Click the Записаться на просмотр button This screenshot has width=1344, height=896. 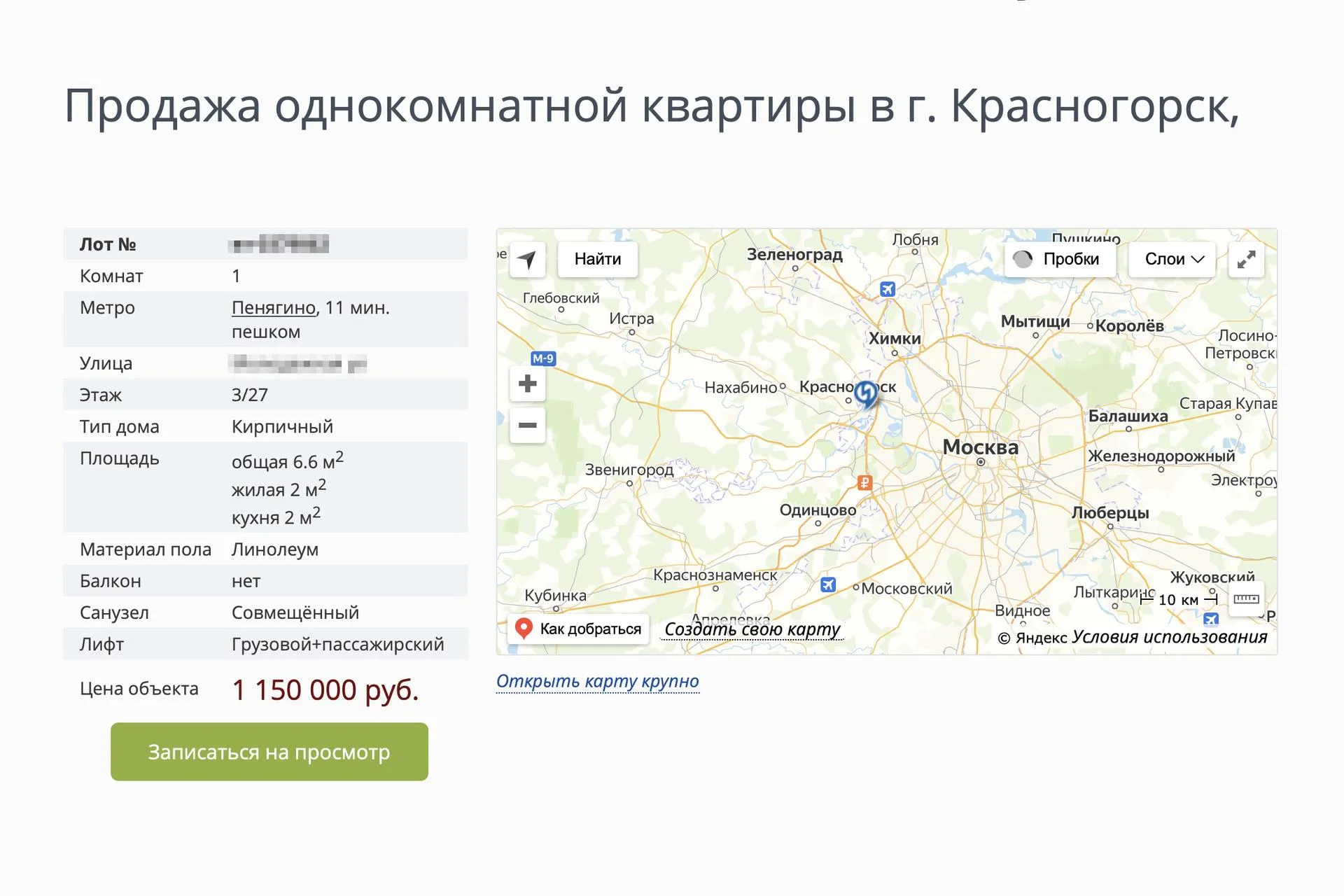tap(269, 752)
